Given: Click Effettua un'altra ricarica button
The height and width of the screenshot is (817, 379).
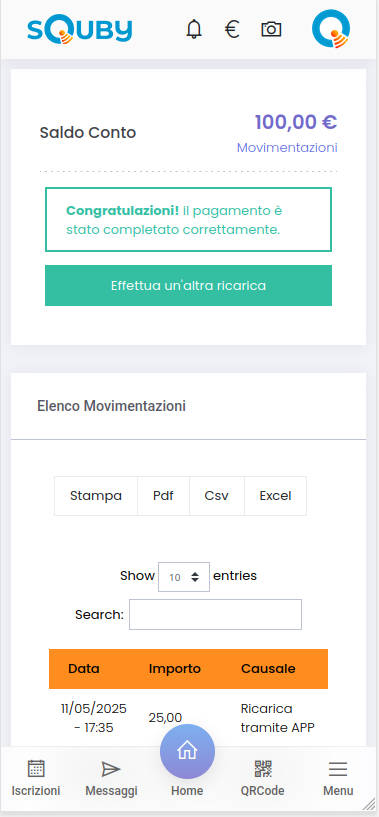Looking at the screenshot, I should (x=188, y=286).
